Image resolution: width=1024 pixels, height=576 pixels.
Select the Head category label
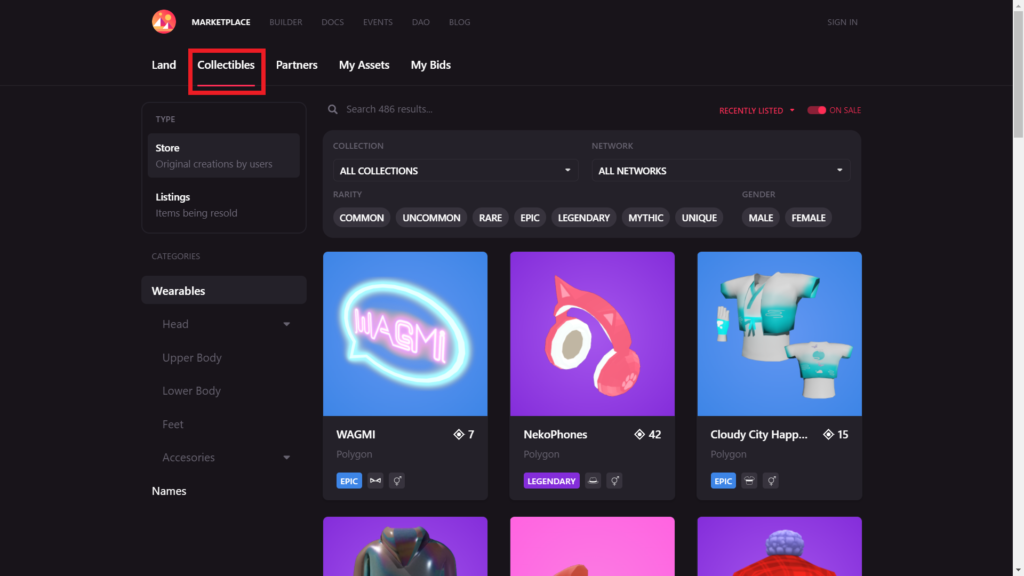(x=175, y=324)
